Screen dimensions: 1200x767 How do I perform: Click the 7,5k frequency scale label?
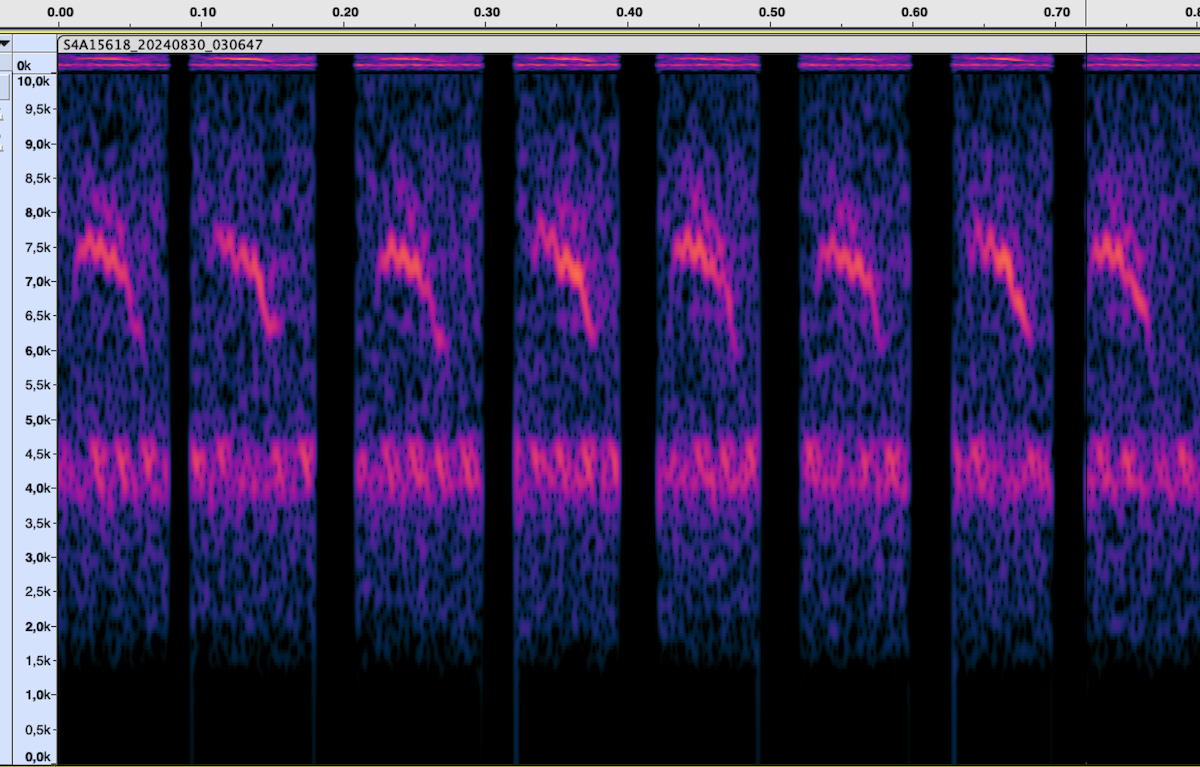click(36, 247)
